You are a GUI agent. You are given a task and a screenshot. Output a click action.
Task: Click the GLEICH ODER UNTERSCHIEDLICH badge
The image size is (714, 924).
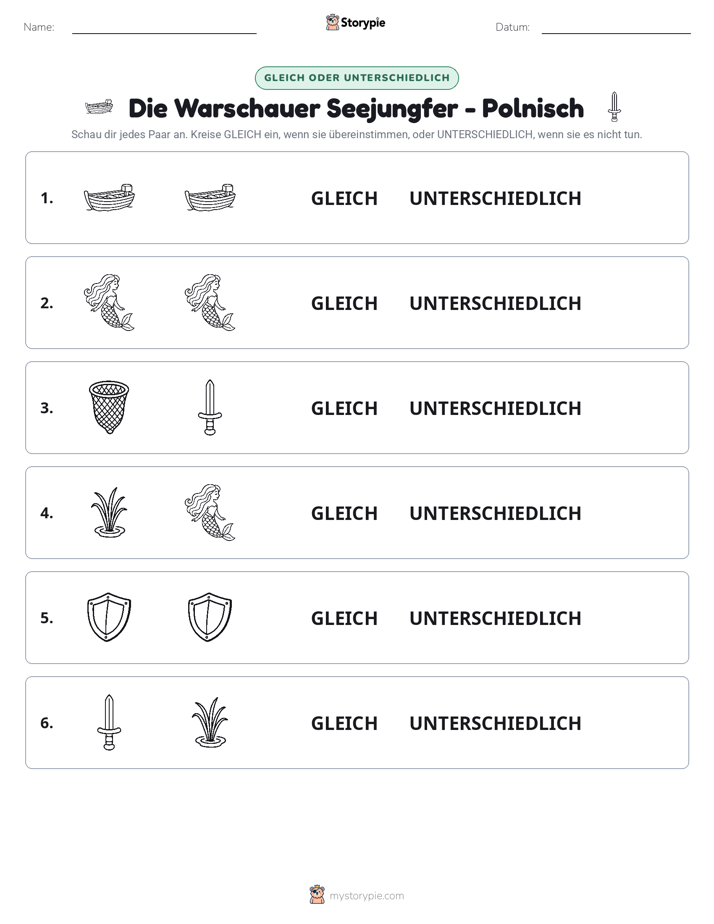pyautogui.click(x=357, y=78)
